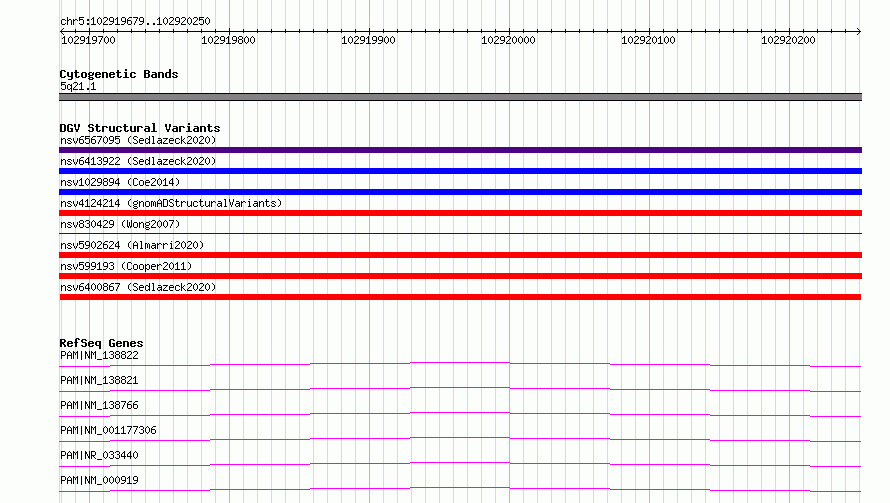This screenshot has height=503, width=890.
Task: Click ruler position 102920100
Action: coord(648,40)
